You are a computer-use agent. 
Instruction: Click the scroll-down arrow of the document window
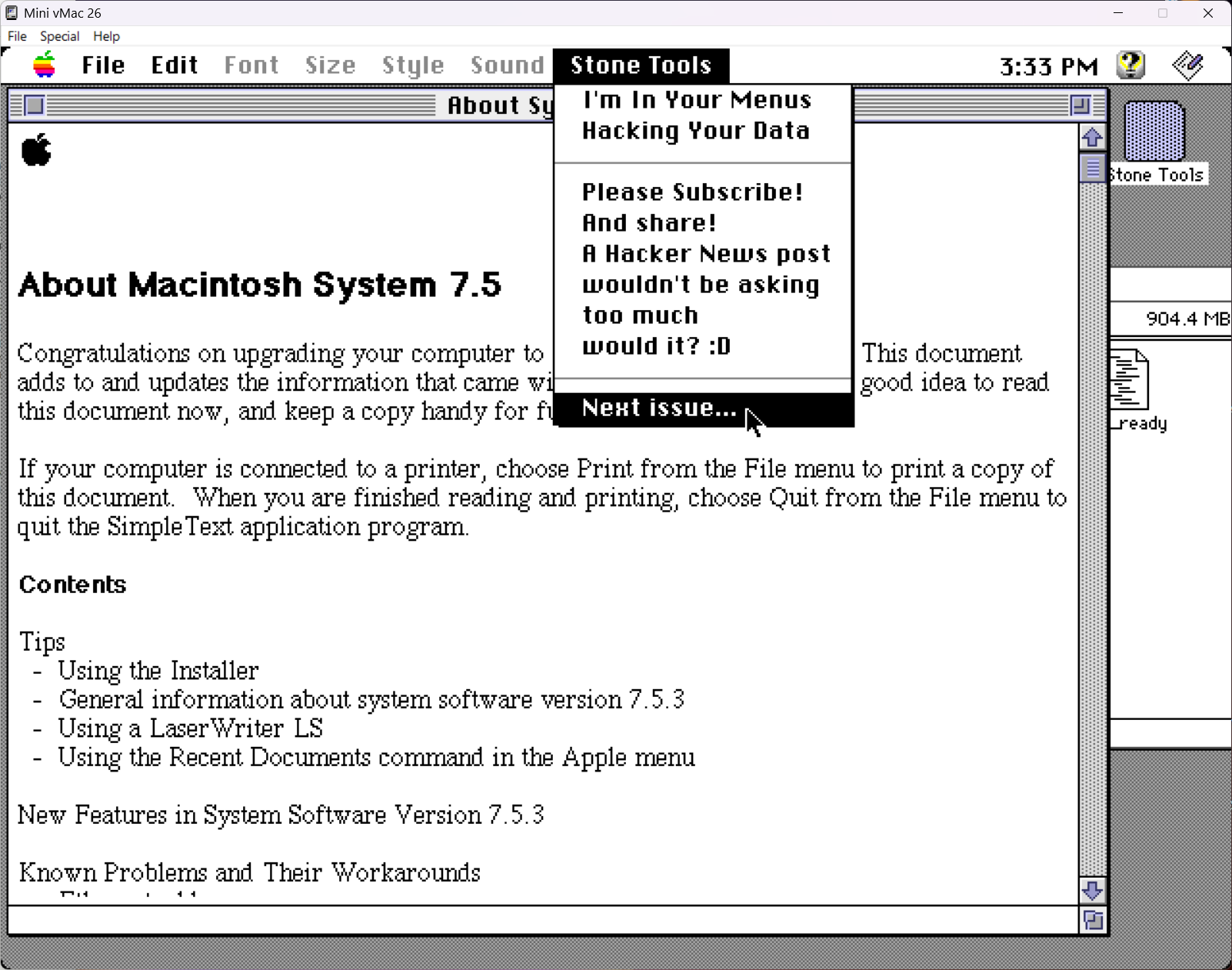click(x=1093, y=891)
